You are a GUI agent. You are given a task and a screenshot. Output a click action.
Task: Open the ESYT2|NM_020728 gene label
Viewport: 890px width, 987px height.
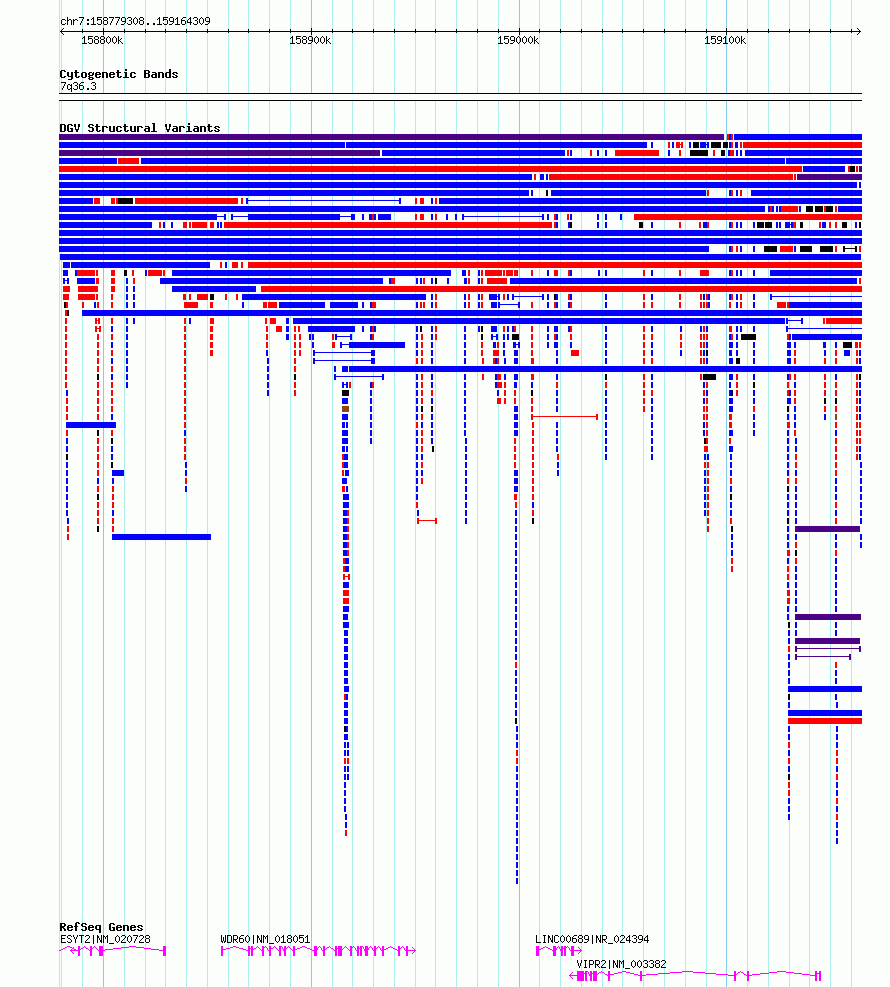(x=105, y=939)
